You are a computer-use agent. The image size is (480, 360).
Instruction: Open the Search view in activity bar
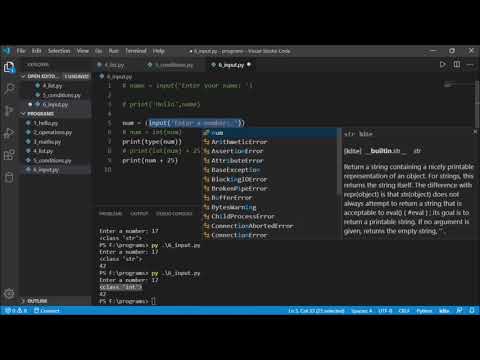click(9, 89)
